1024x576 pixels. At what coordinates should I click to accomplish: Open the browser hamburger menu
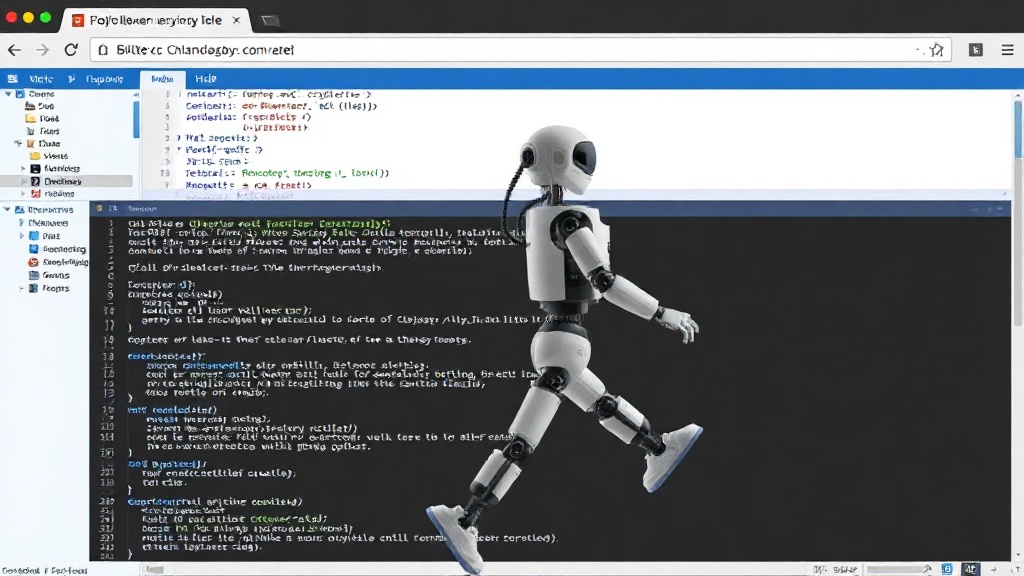pyautogui.click(x=1007, y=50)
